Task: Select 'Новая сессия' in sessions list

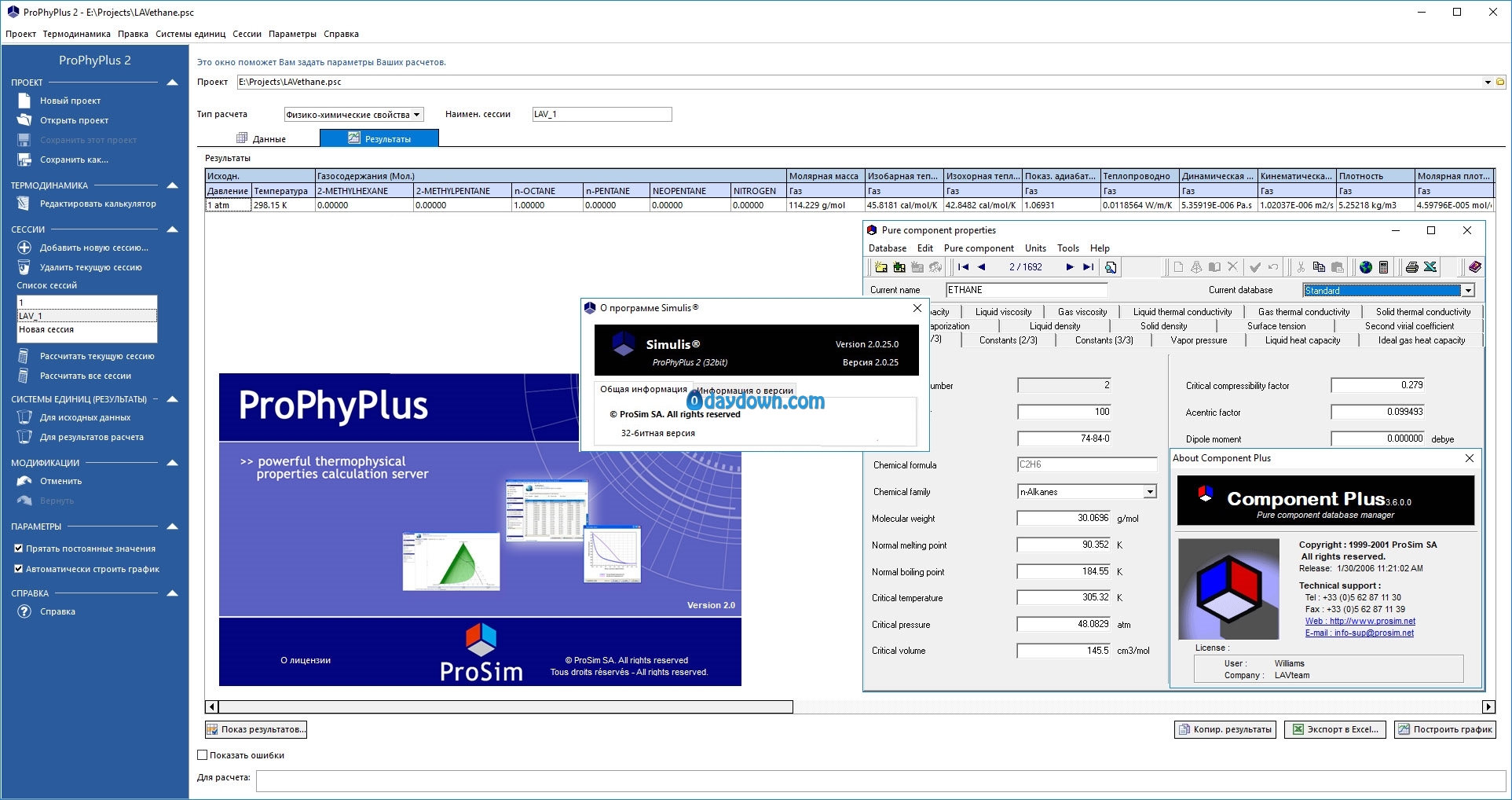Action: tap(87, 329)
